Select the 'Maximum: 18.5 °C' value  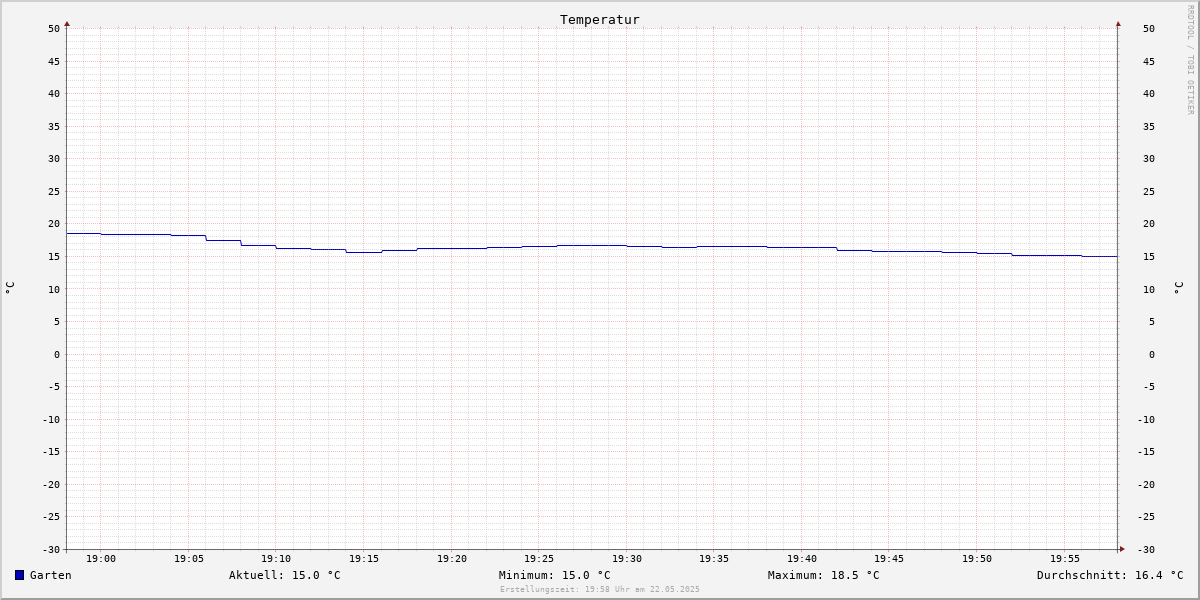click(824, 575)
